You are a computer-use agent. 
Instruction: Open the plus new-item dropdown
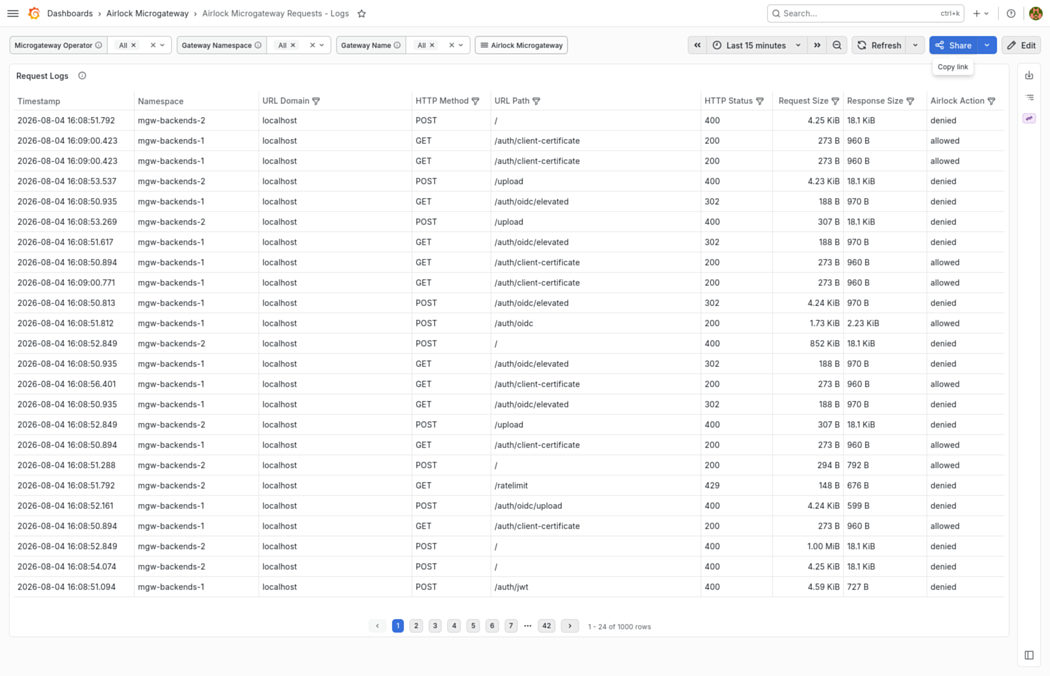point(980,13)
